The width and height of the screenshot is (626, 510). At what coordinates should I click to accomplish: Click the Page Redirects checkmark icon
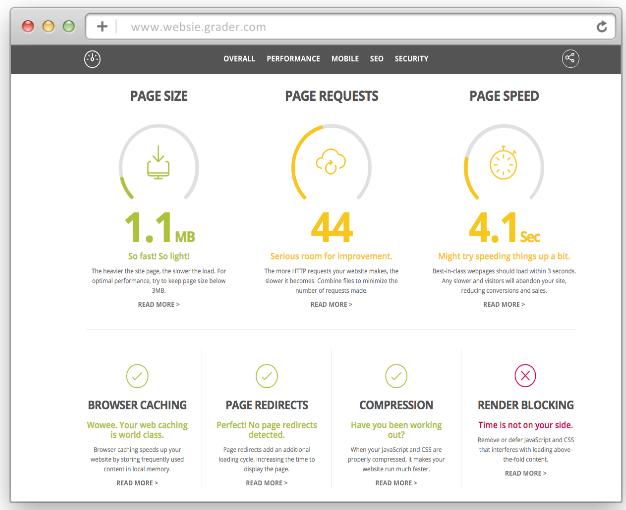point(267,376)
